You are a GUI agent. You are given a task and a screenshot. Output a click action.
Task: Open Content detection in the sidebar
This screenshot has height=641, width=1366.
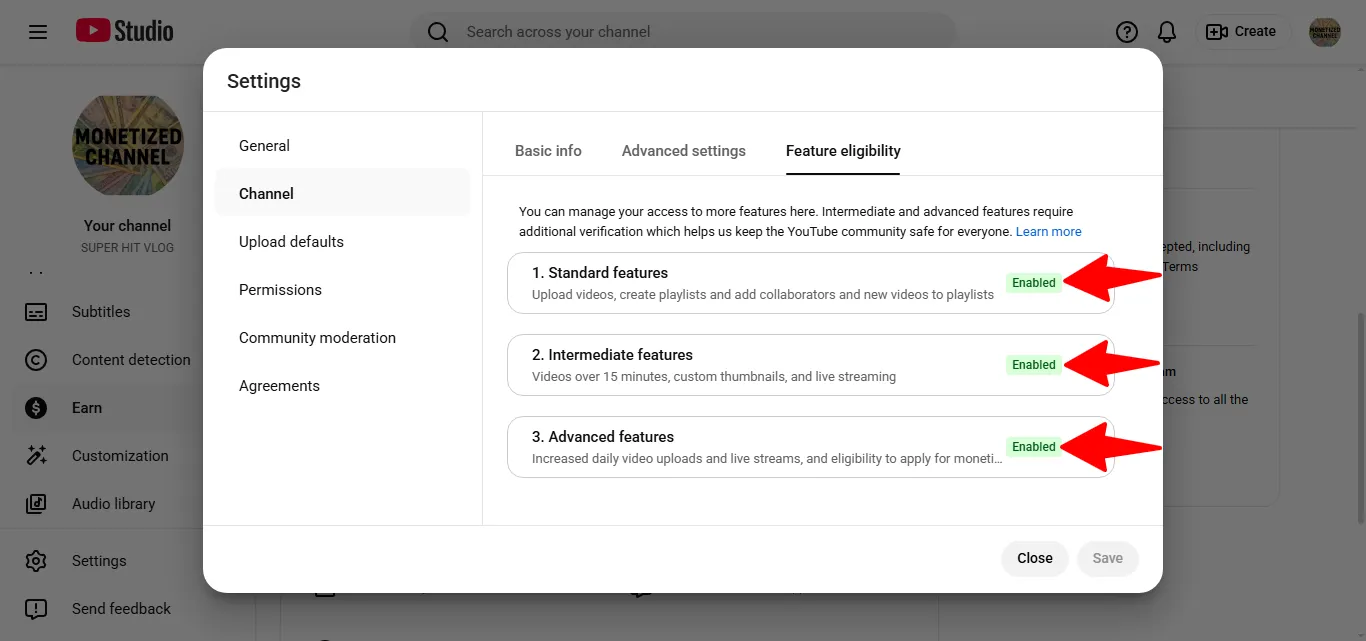[x=131, y=360]
